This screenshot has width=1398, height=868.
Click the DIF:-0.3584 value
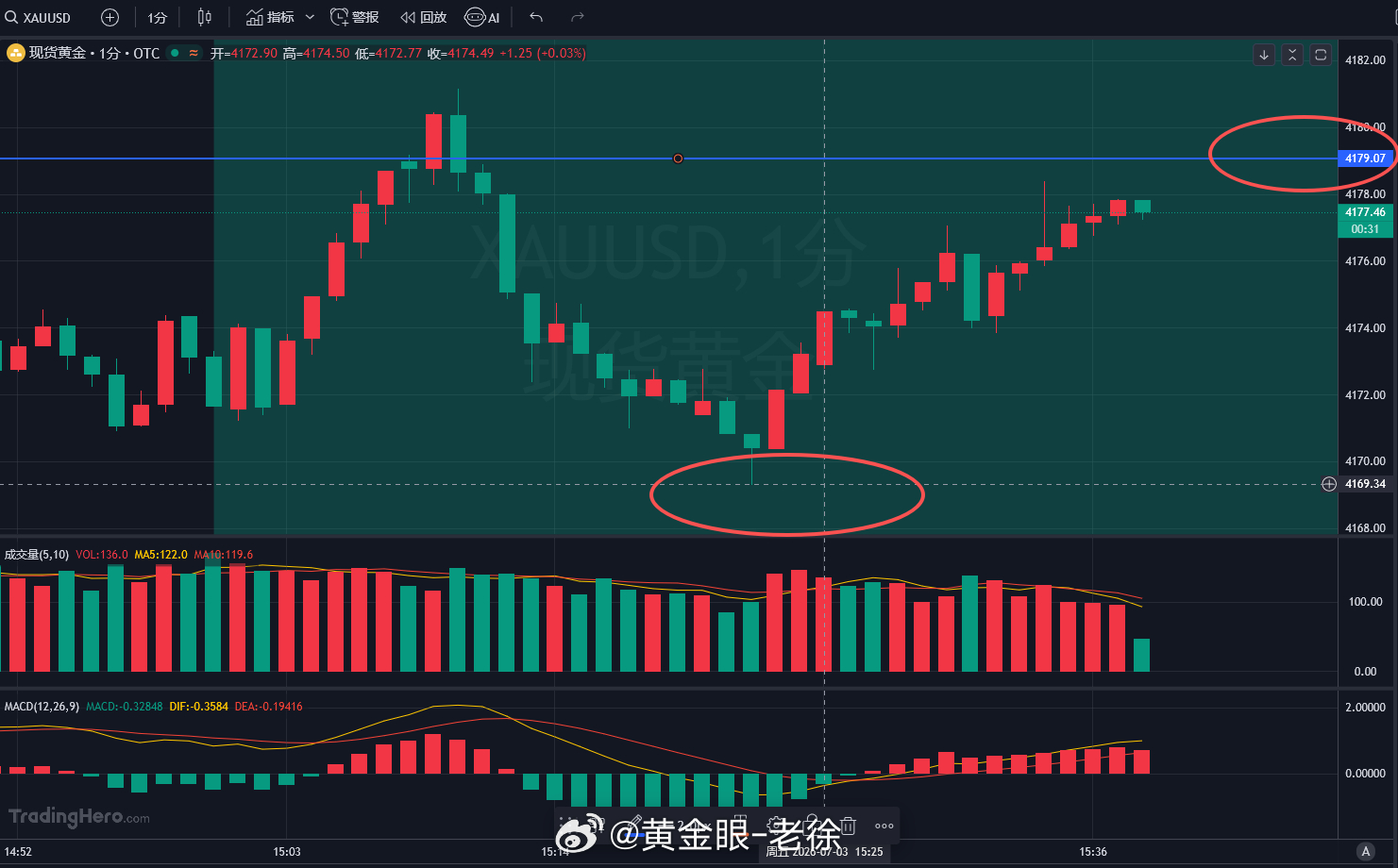pos(198,707)
